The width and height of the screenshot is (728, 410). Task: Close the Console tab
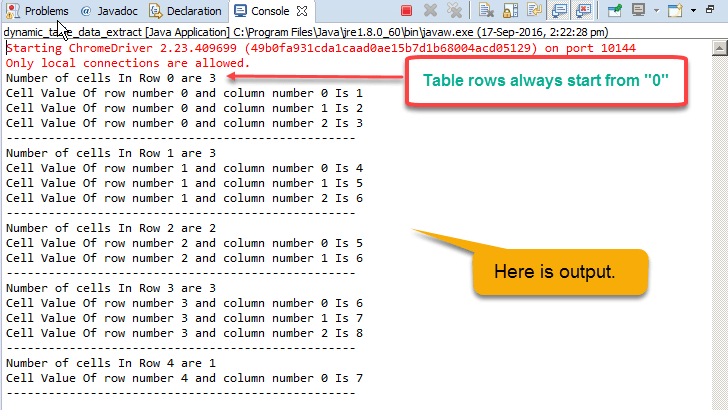point(303,11)
